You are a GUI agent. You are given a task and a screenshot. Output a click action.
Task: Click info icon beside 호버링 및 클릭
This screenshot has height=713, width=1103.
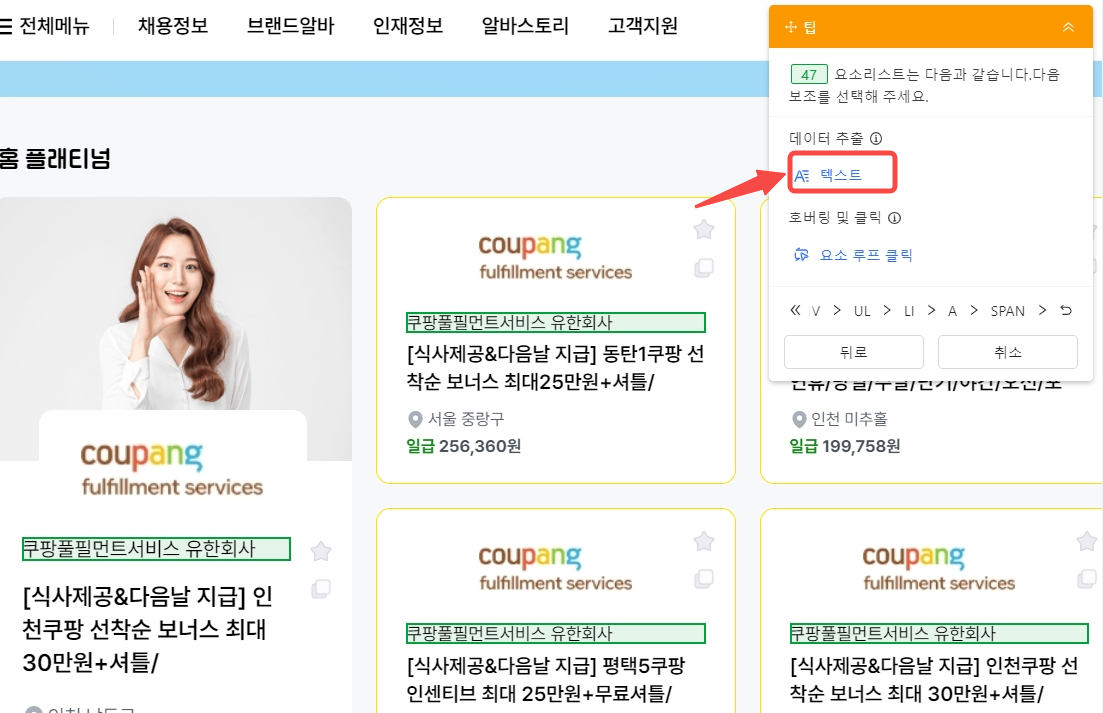(895, 218)
